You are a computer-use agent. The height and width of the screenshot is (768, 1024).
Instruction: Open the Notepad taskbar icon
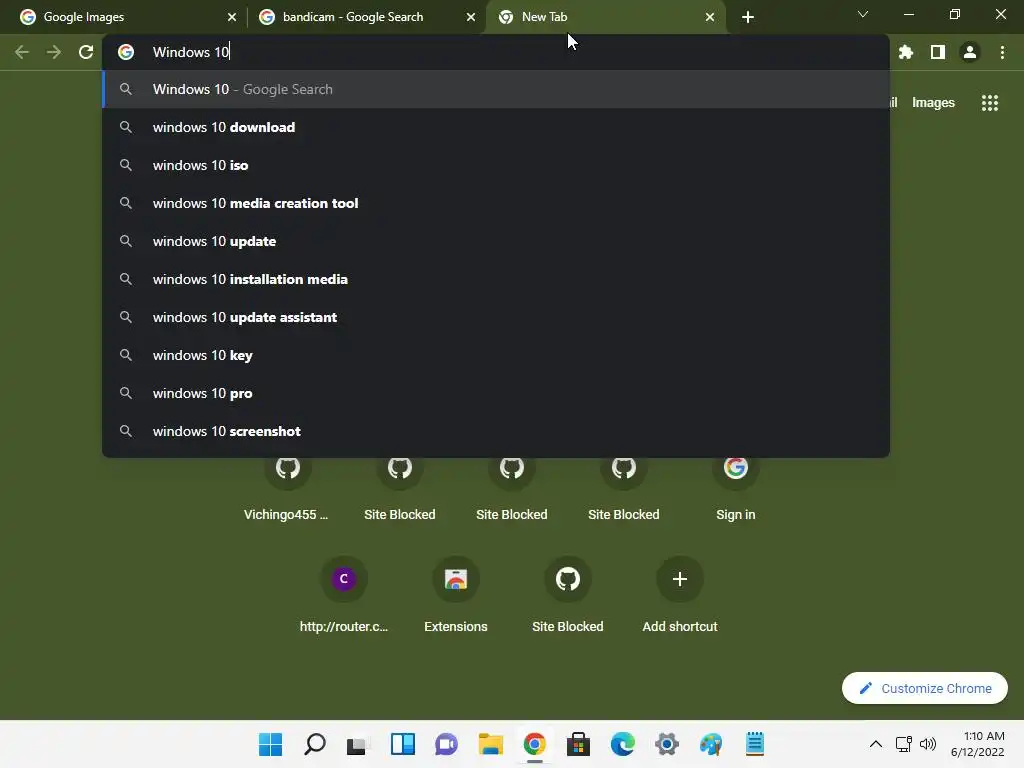(x=755, y=744)
